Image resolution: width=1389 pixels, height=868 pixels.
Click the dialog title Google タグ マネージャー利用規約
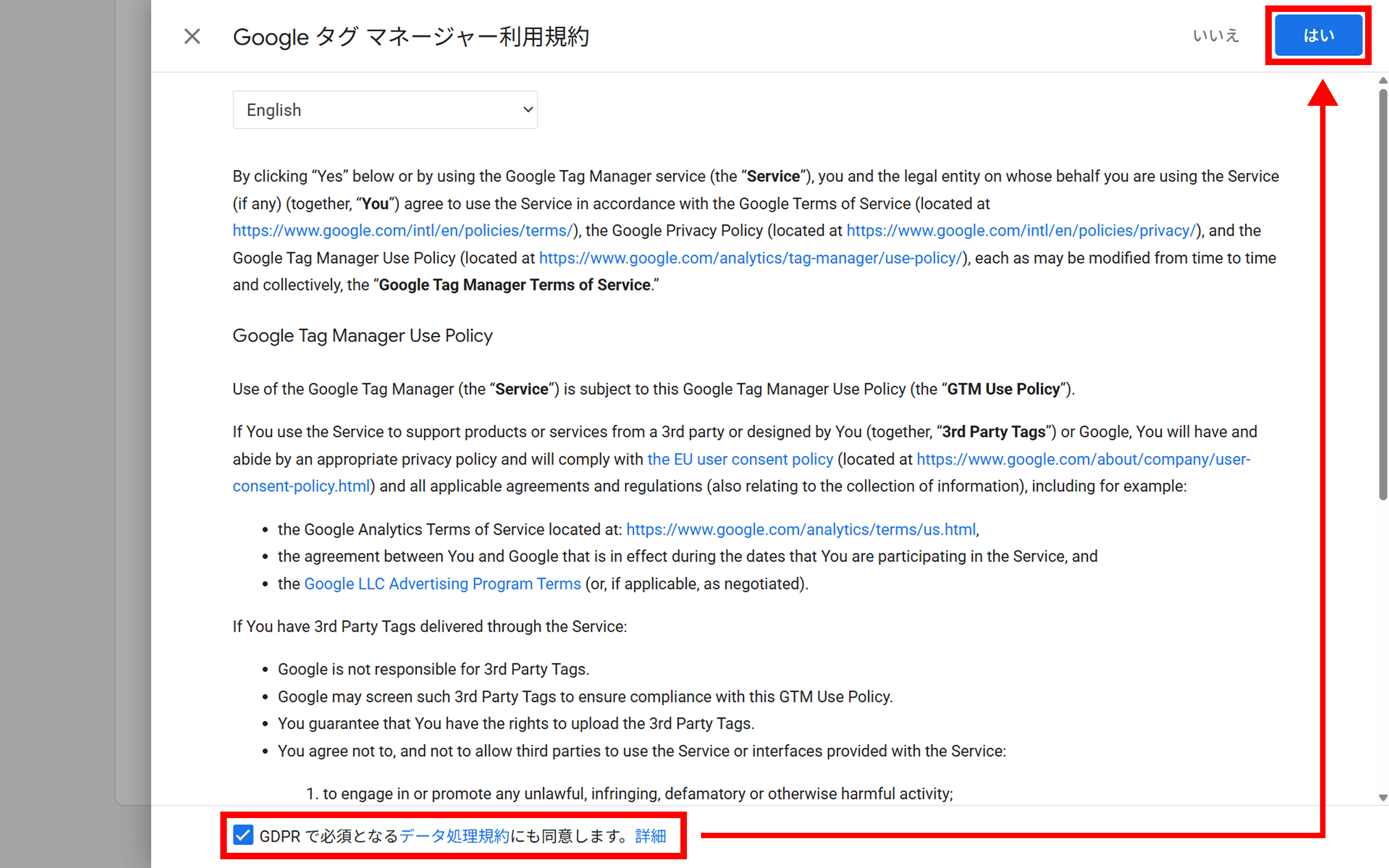pyautogui.click(x=410, y=37)
